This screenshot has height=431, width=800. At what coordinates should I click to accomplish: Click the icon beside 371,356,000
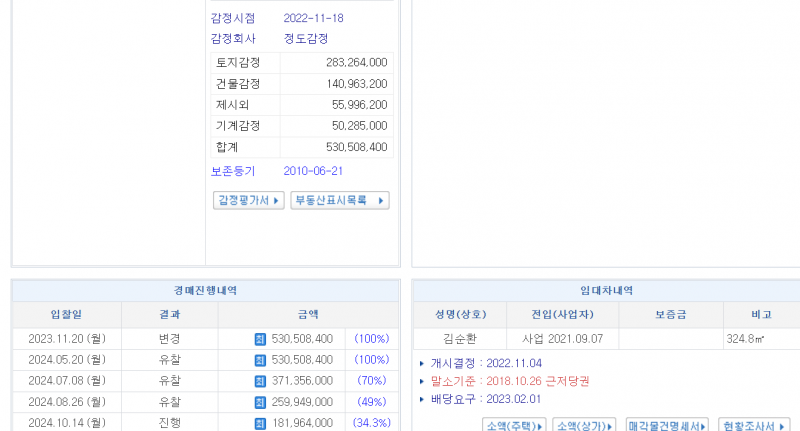pos(260,381)
